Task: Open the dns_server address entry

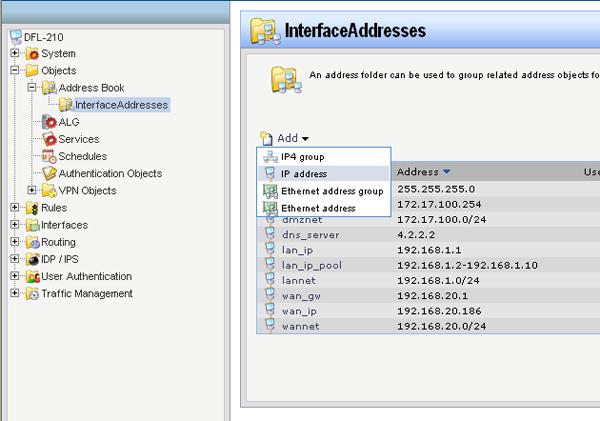Action: click(x=311, y=234)
